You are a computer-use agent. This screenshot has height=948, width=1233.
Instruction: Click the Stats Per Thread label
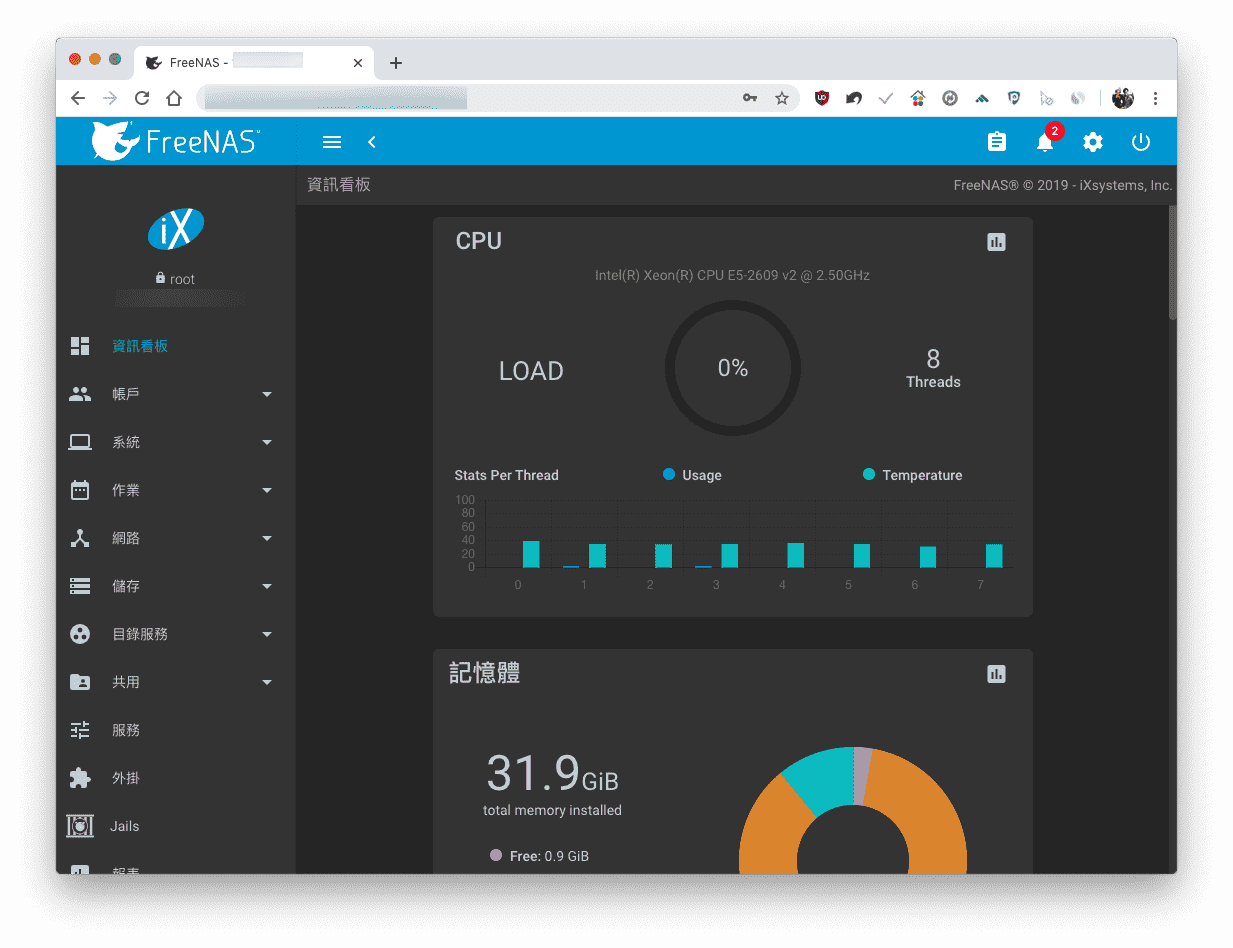pos(506,475)
